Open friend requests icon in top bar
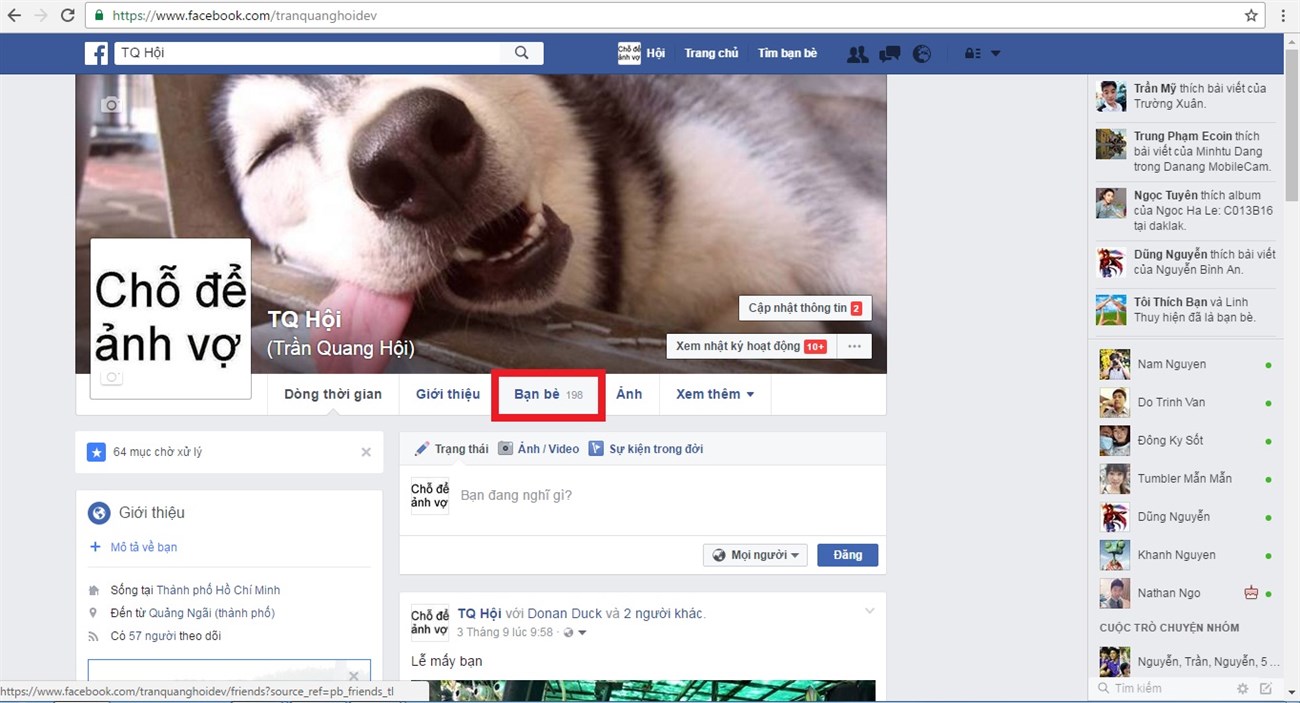The image size is (1300, 703). tap(857, 54)
